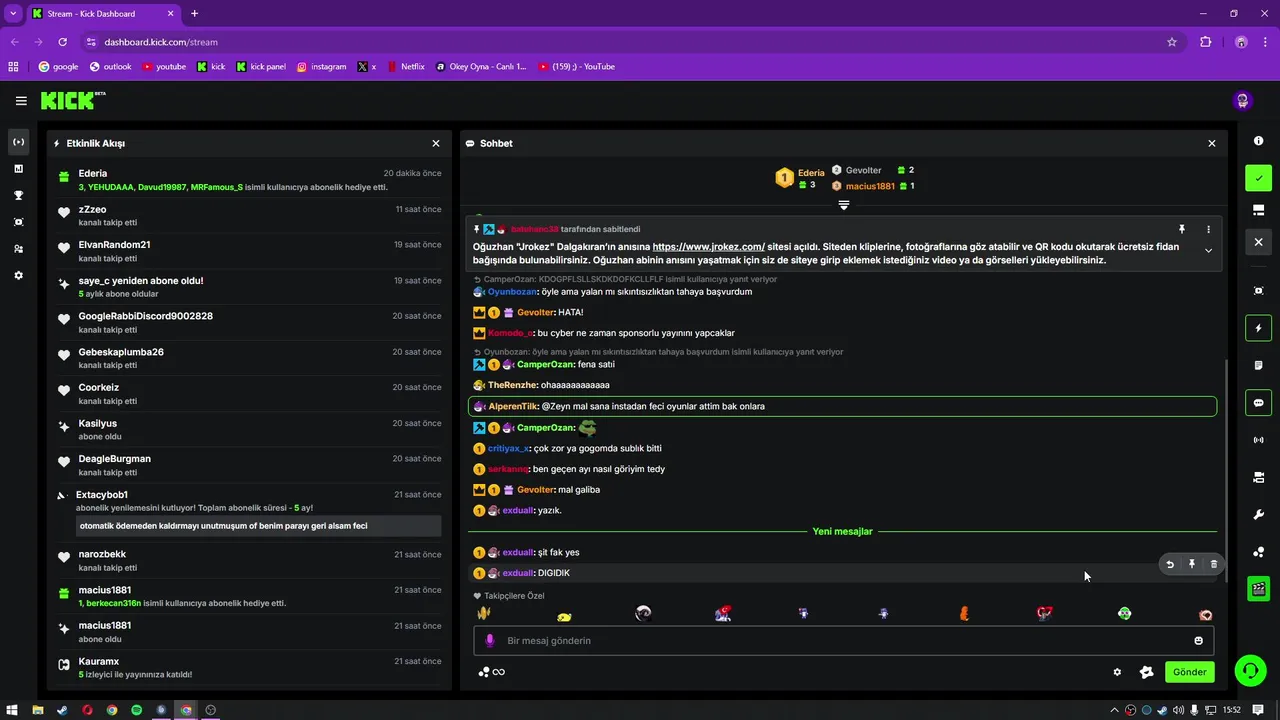Click the AlperenTilk username in highlighted message
Image resolution: width=1280 pixels, height=720 pixels.
pos(513,407)
